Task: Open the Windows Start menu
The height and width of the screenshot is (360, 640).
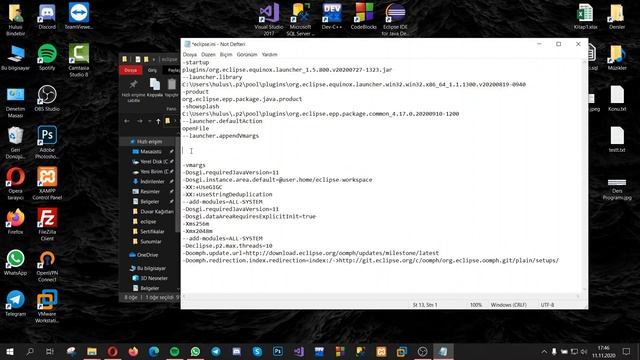Action: [x=10, y=351]
